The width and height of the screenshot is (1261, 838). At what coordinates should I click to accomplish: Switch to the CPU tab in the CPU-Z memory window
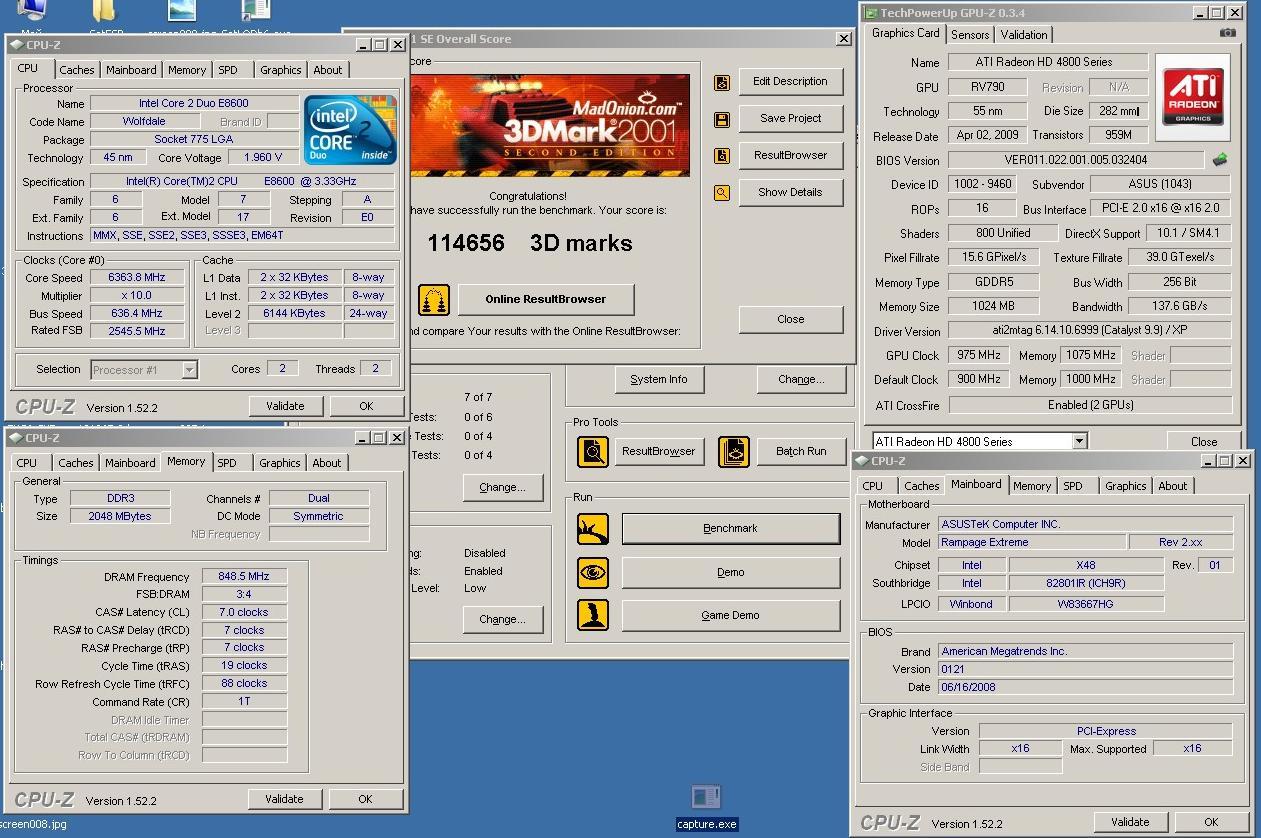tap(27, 463)
